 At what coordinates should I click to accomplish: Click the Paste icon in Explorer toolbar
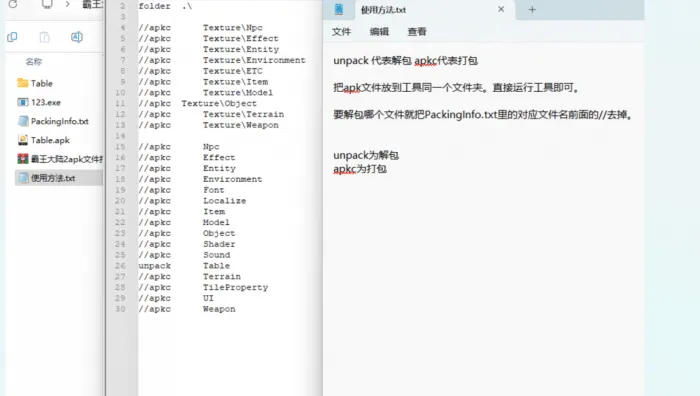tap(45, 37)
